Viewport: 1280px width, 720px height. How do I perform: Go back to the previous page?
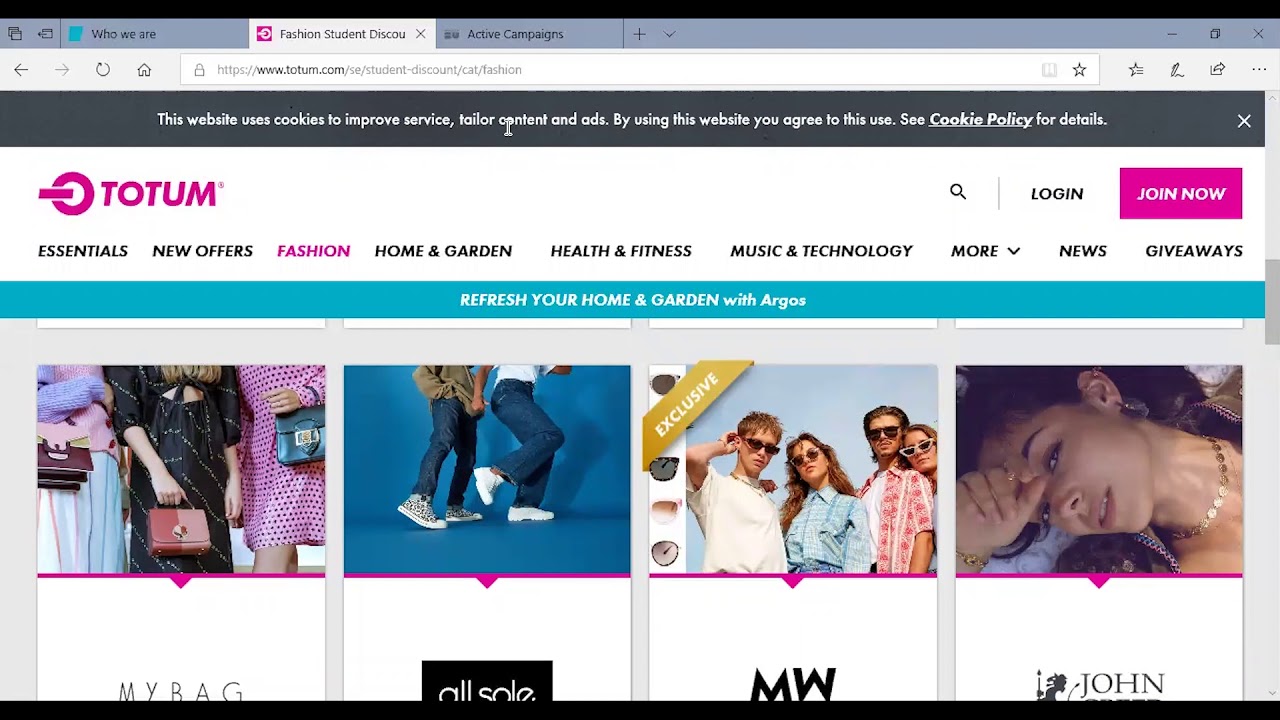click(21, 70)
